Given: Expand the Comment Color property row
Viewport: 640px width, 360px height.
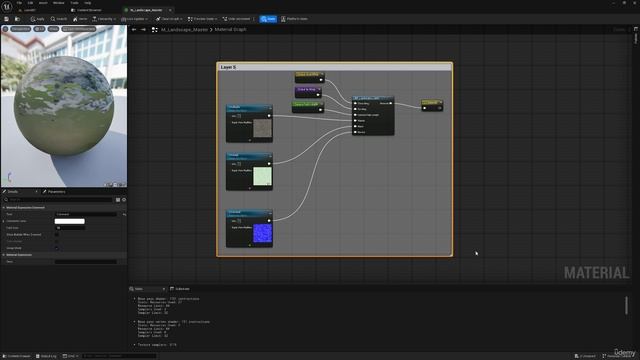Looking at the screenshot, I should pyautogui.click(x=4, y=221).
